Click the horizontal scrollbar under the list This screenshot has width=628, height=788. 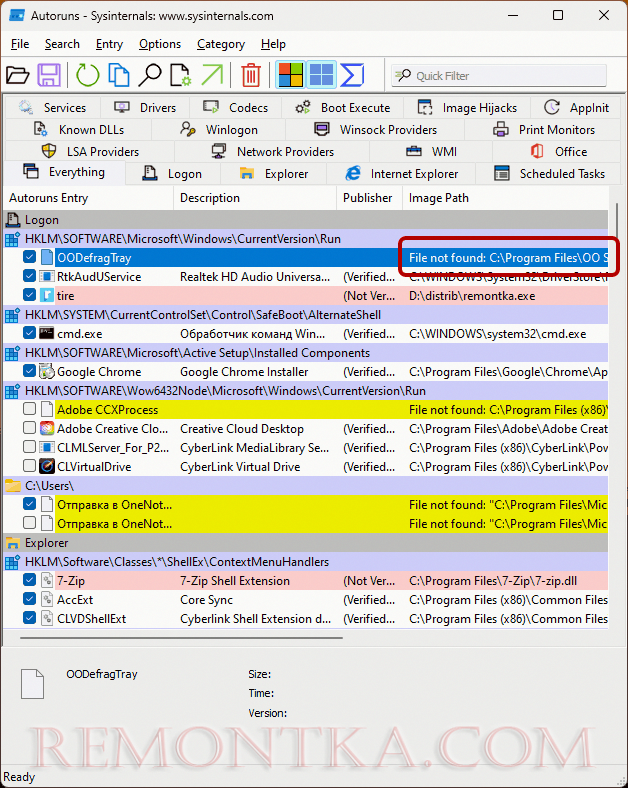[181, 638]
